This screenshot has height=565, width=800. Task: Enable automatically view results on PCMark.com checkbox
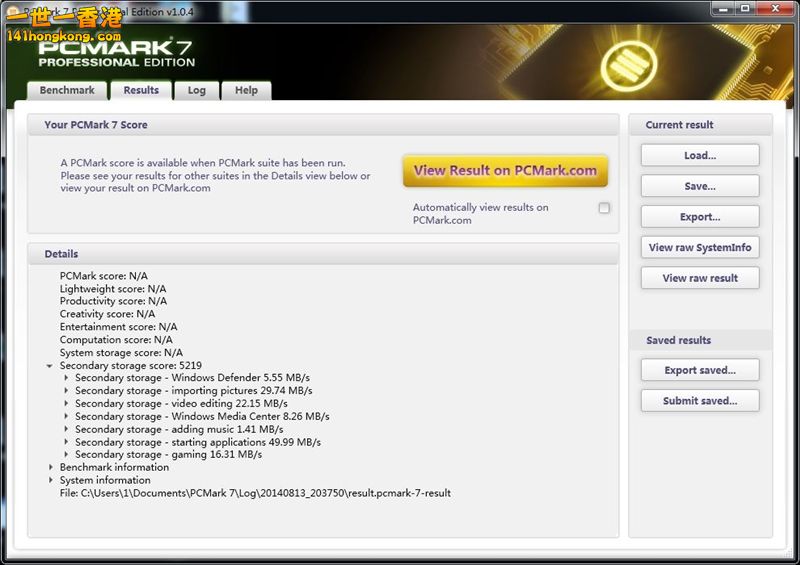(x=604, y=208)
